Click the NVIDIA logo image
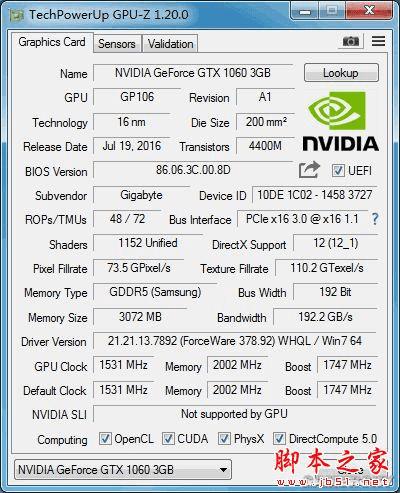Screen dimensions: 400x493 340,122
